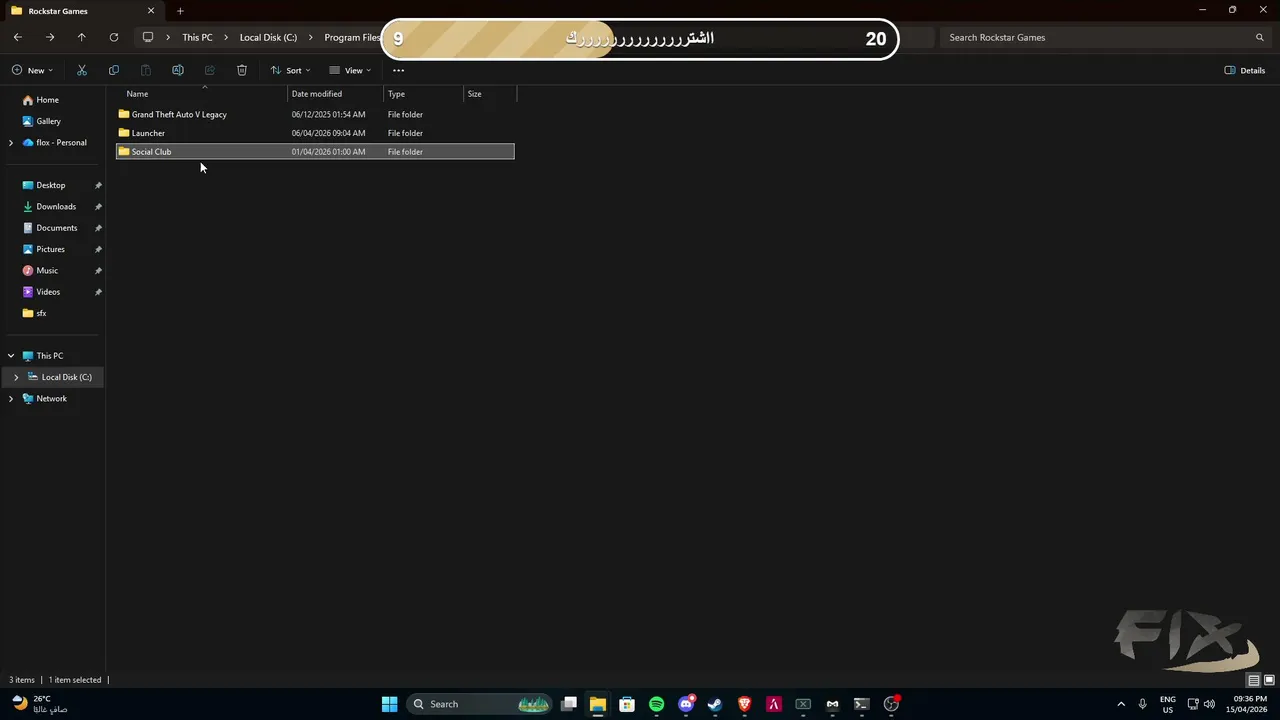Click the Program Files breadcrumb
Image resolution: width=1280 pixels, height=720 pixels.
click(352, 37)
